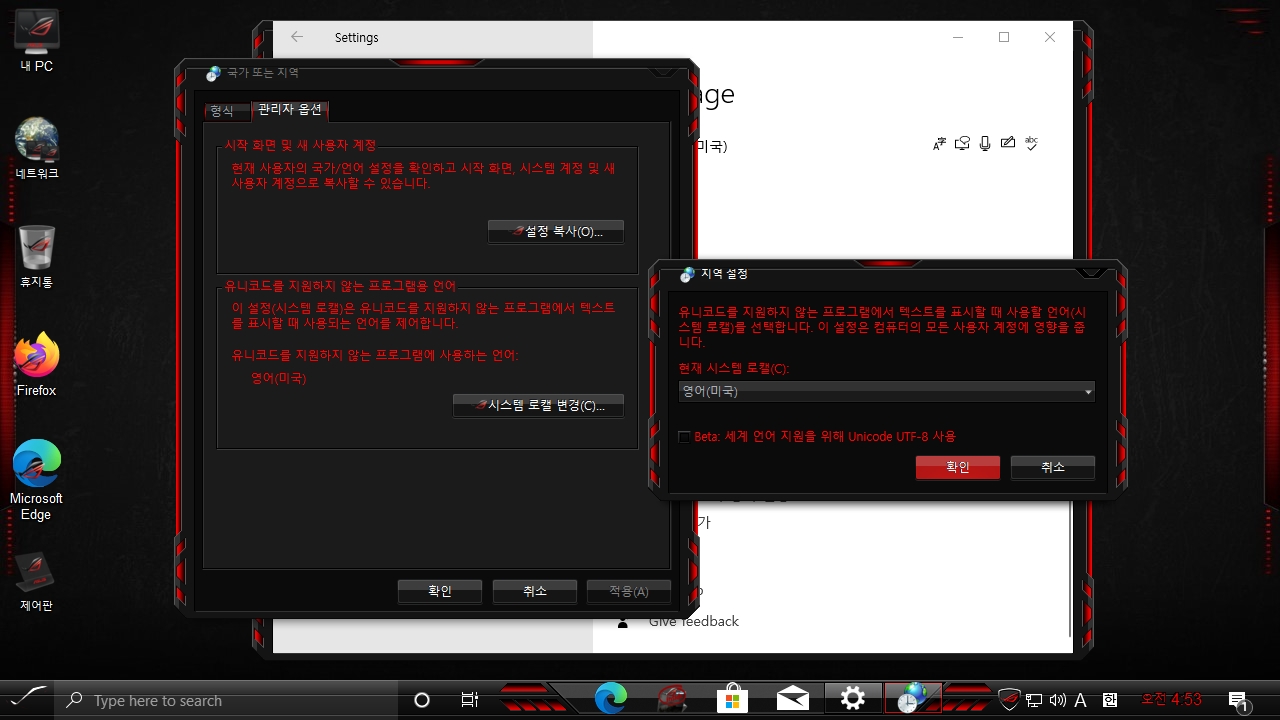
Task: Open the notification center icon
Action: point(1238,701)
